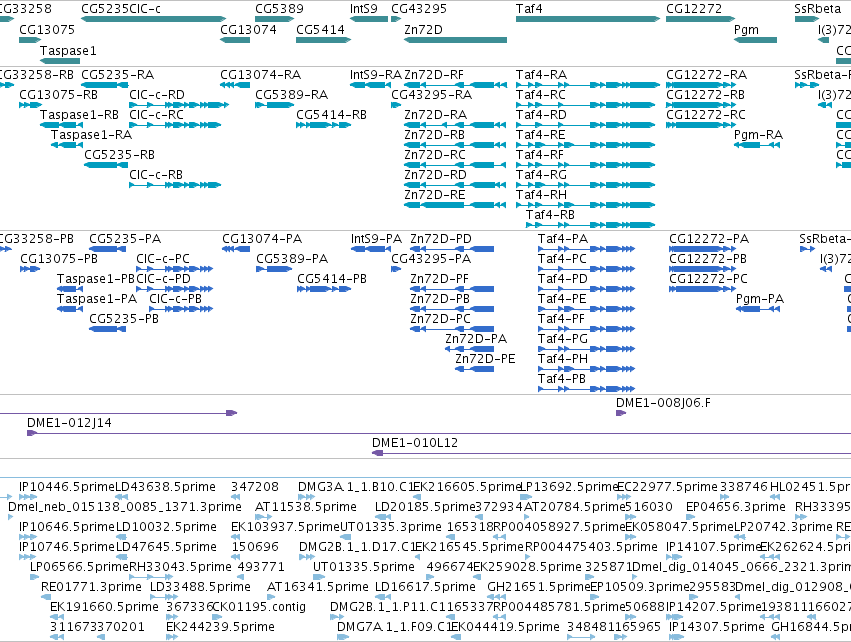The image size is (851, 642).
Task: Click protein Taf4-PB
Action: pos(586,389)
